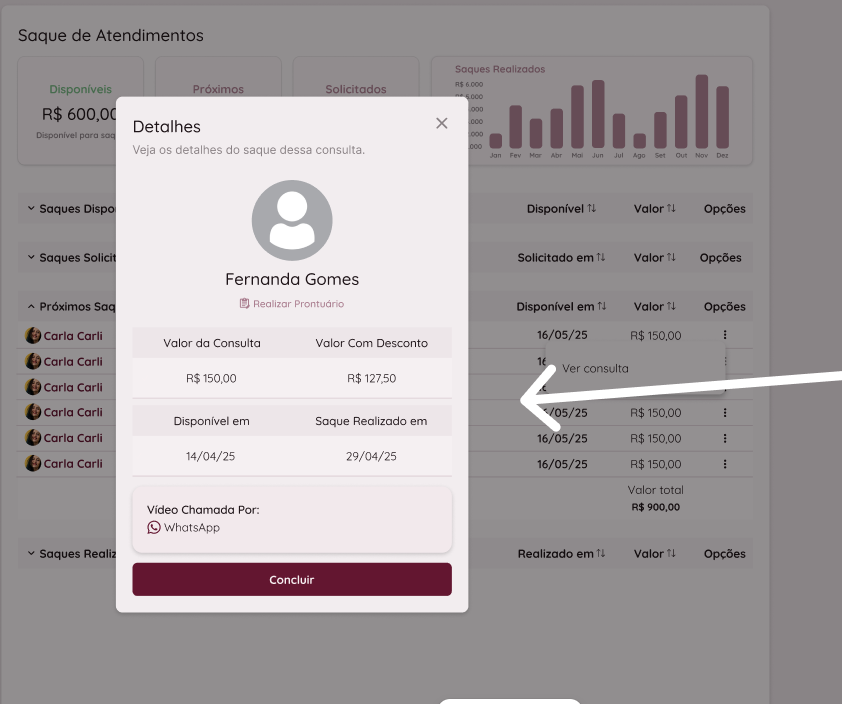Open options three-dot menu on first Próximos row
The image size is (842, 704).
[725, 335]
